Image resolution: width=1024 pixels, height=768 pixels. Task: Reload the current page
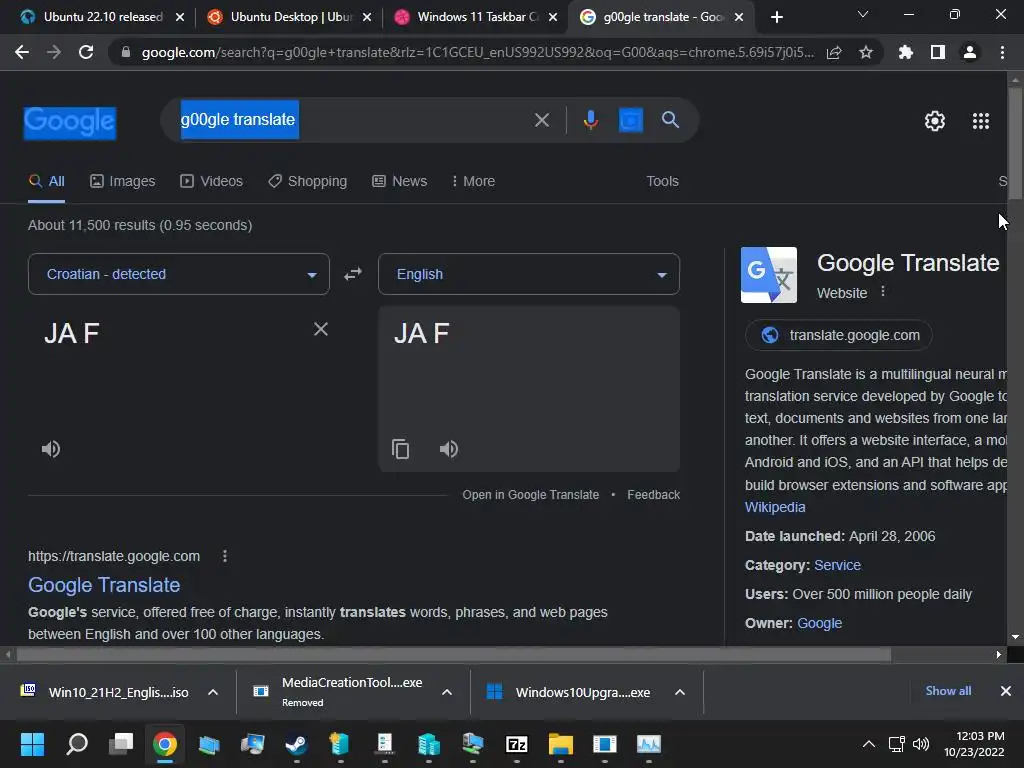[86, 52]
